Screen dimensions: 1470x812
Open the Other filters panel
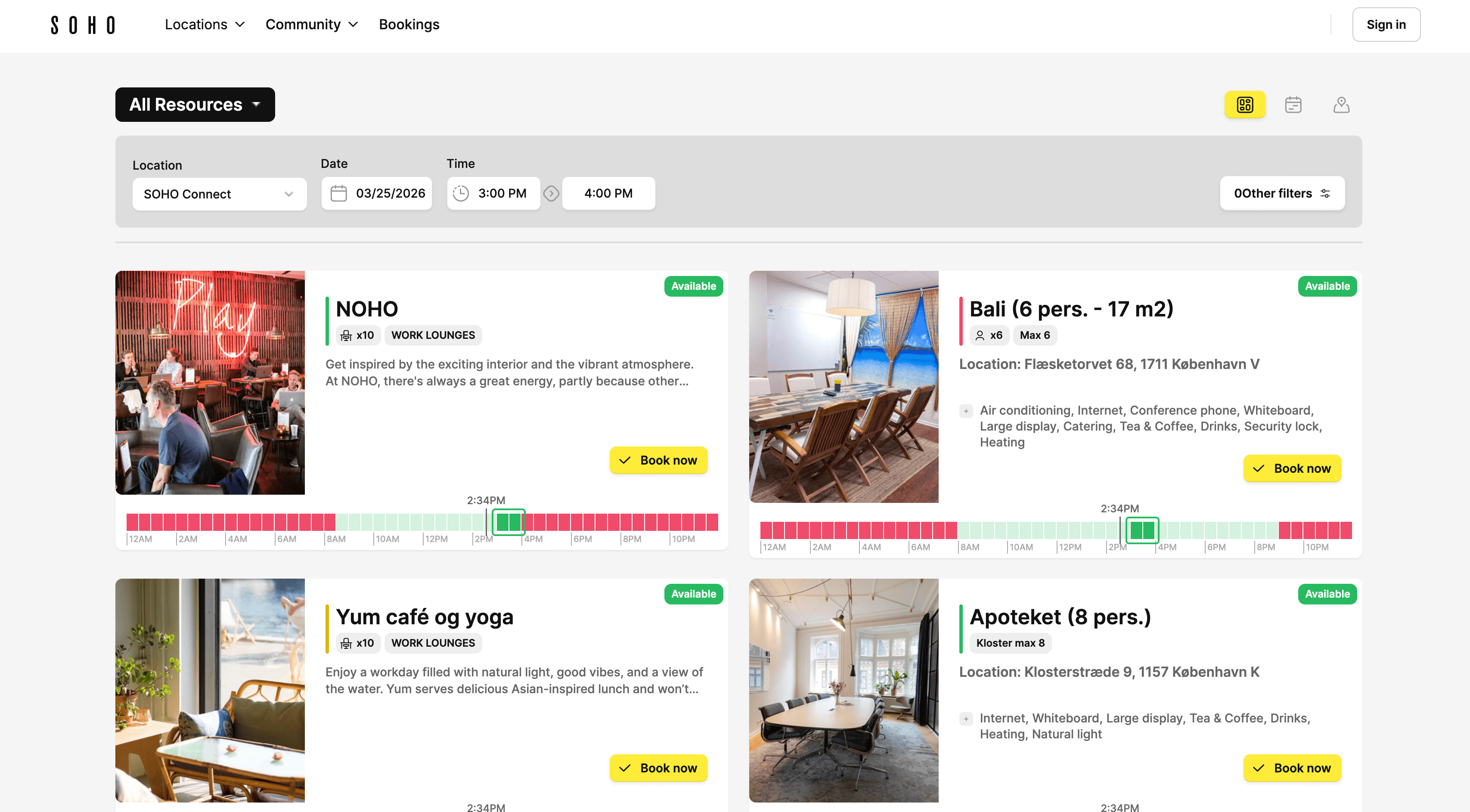1282,193
